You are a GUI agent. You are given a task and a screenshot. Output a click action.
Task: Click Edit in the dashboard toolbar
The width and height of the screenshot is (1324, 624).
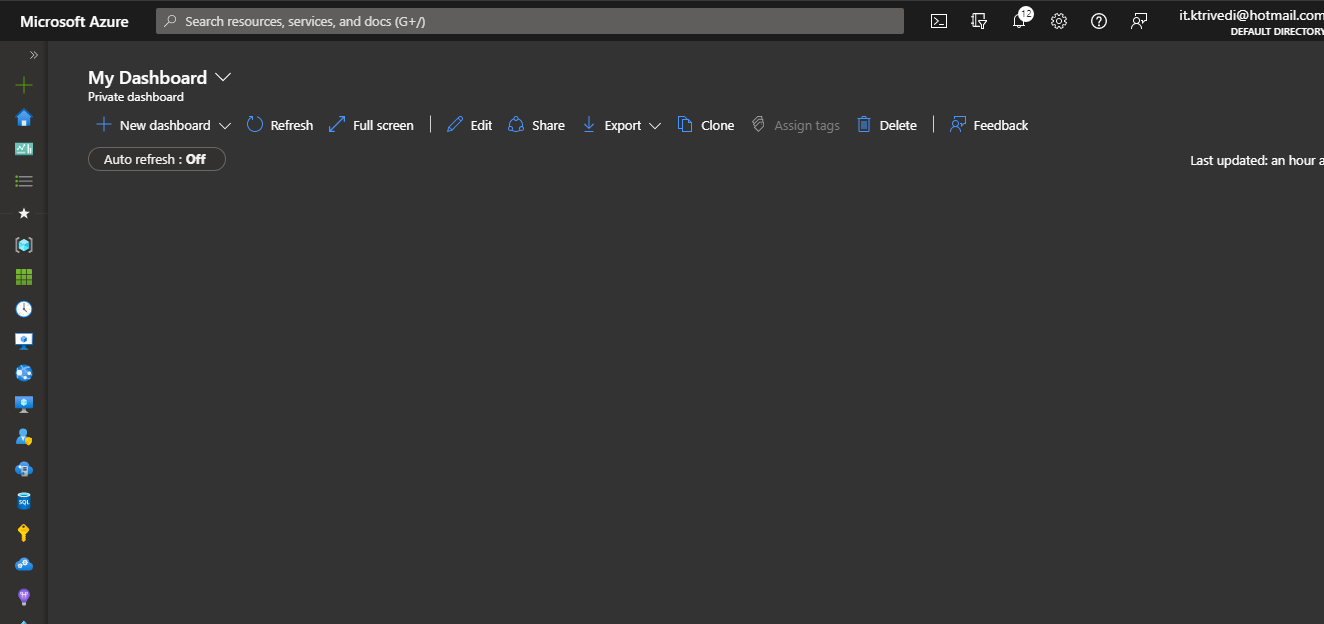[469, 125]
